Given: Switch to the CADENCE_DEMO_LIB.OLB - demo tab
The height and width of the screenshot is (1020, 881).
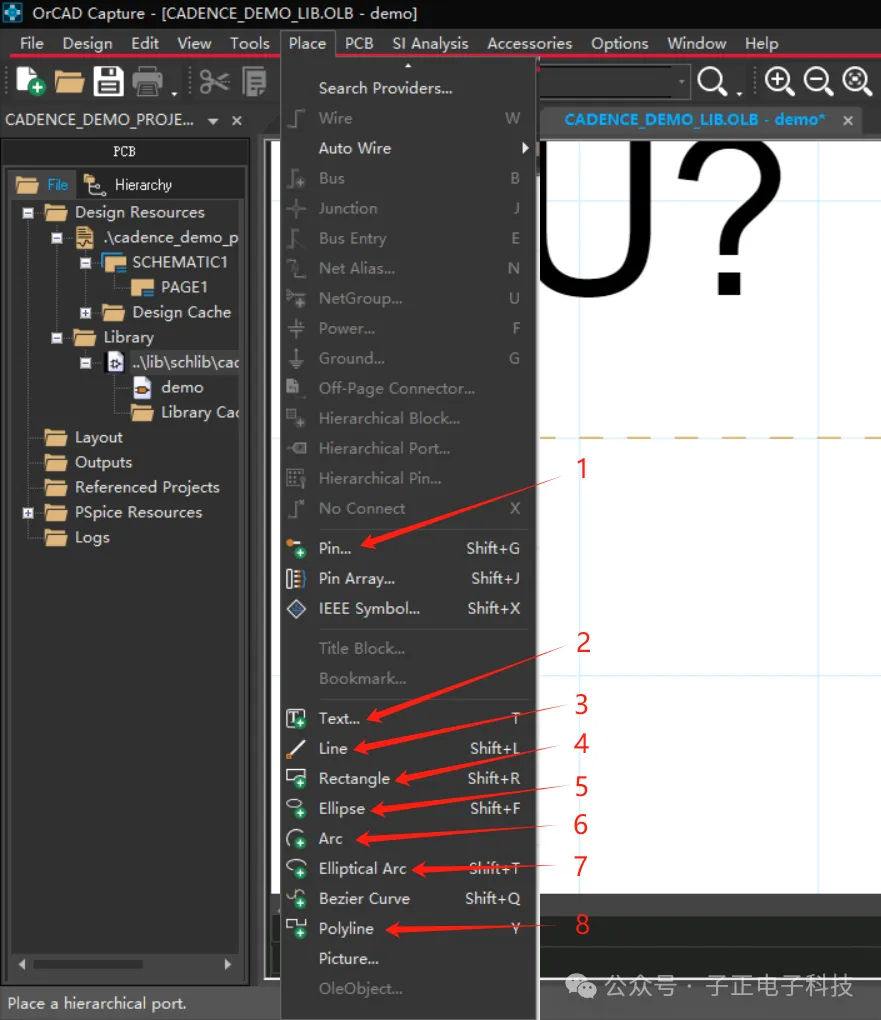Looking at the screenshot, I should point(694,120).
